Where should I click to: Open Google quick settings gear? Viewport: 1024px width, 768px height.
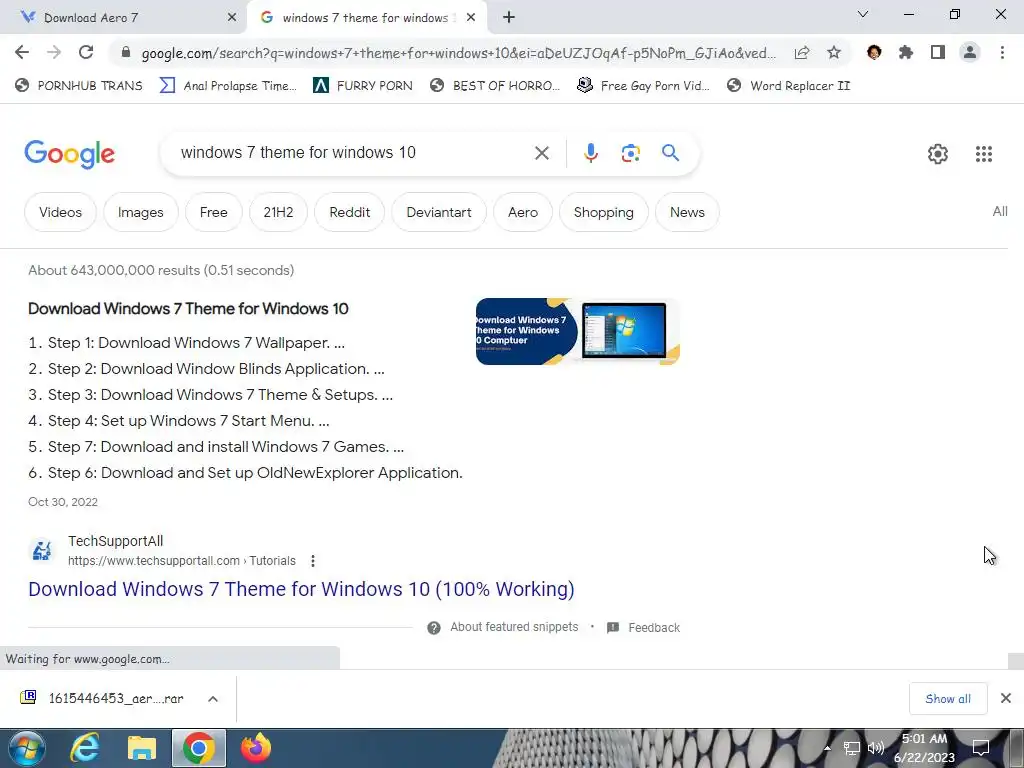pyautogui.click(x=938, y=154)
